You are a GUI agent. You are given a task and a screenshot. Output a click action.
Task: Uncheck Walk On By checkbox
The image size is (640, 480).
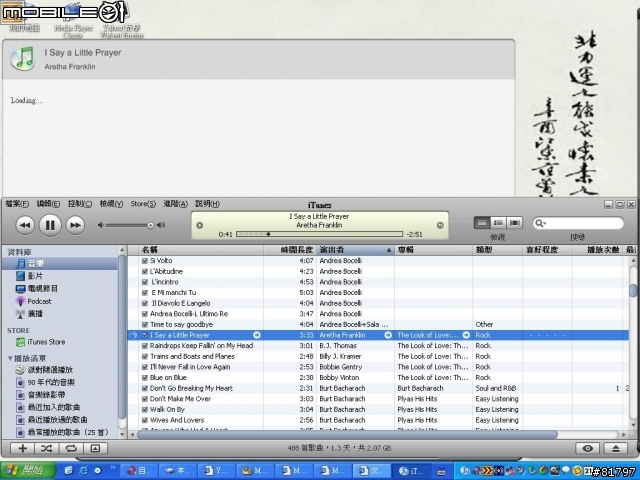[x=144, y=409]
